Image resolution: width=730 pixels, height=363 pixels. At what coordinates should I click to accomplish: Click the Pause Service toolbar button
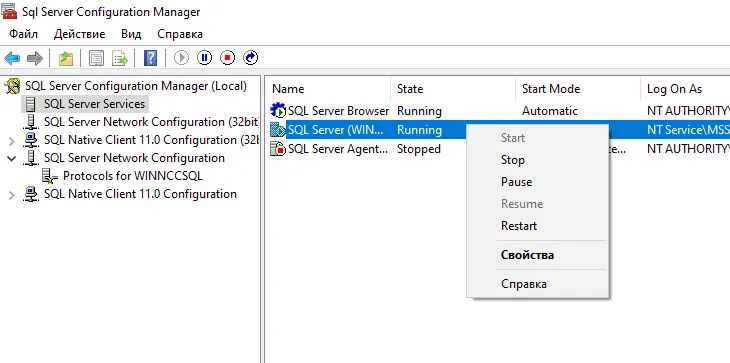click(204, 58)
